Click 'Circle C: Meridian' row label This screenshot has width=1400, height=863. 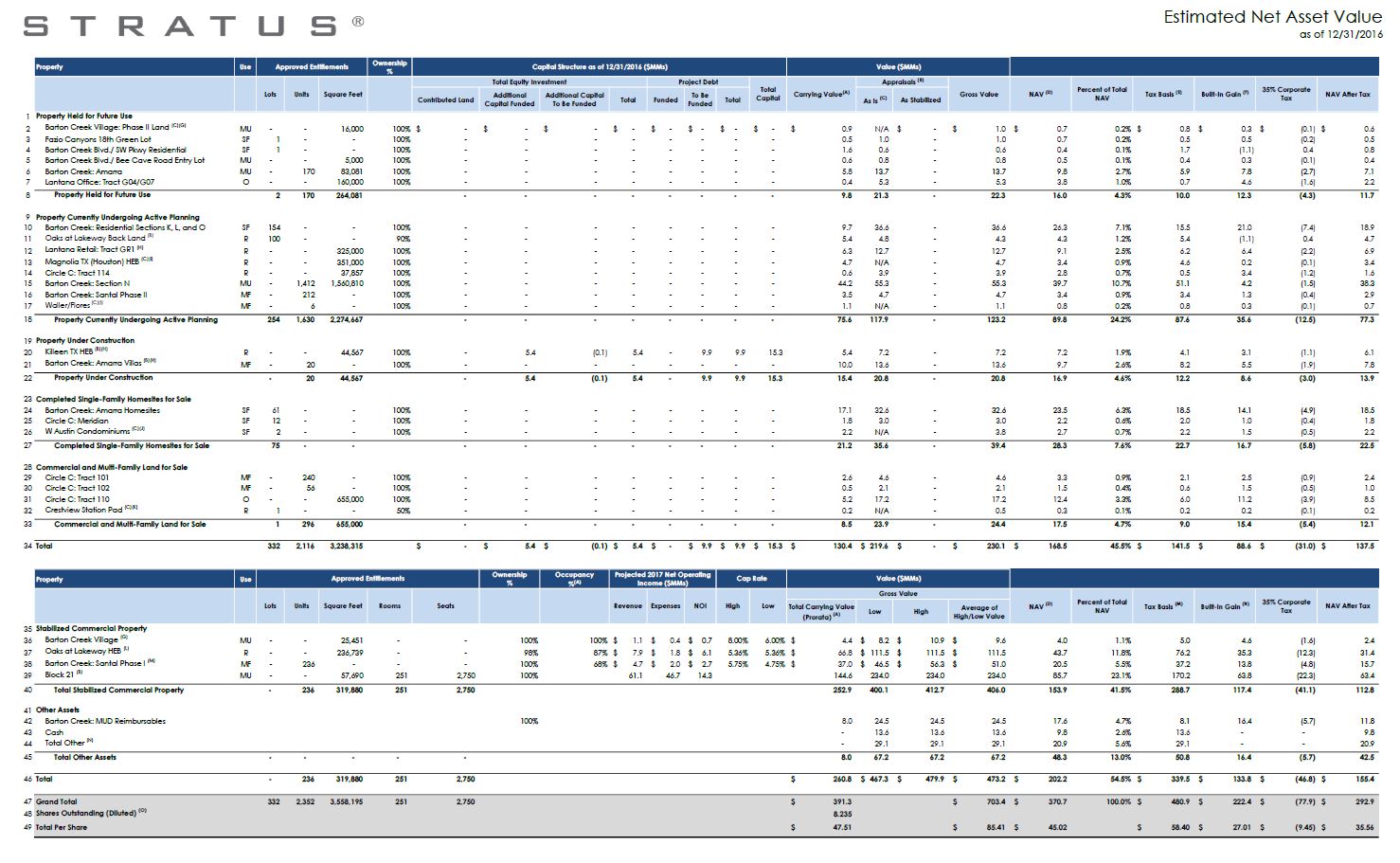click(x=77, y=421)
